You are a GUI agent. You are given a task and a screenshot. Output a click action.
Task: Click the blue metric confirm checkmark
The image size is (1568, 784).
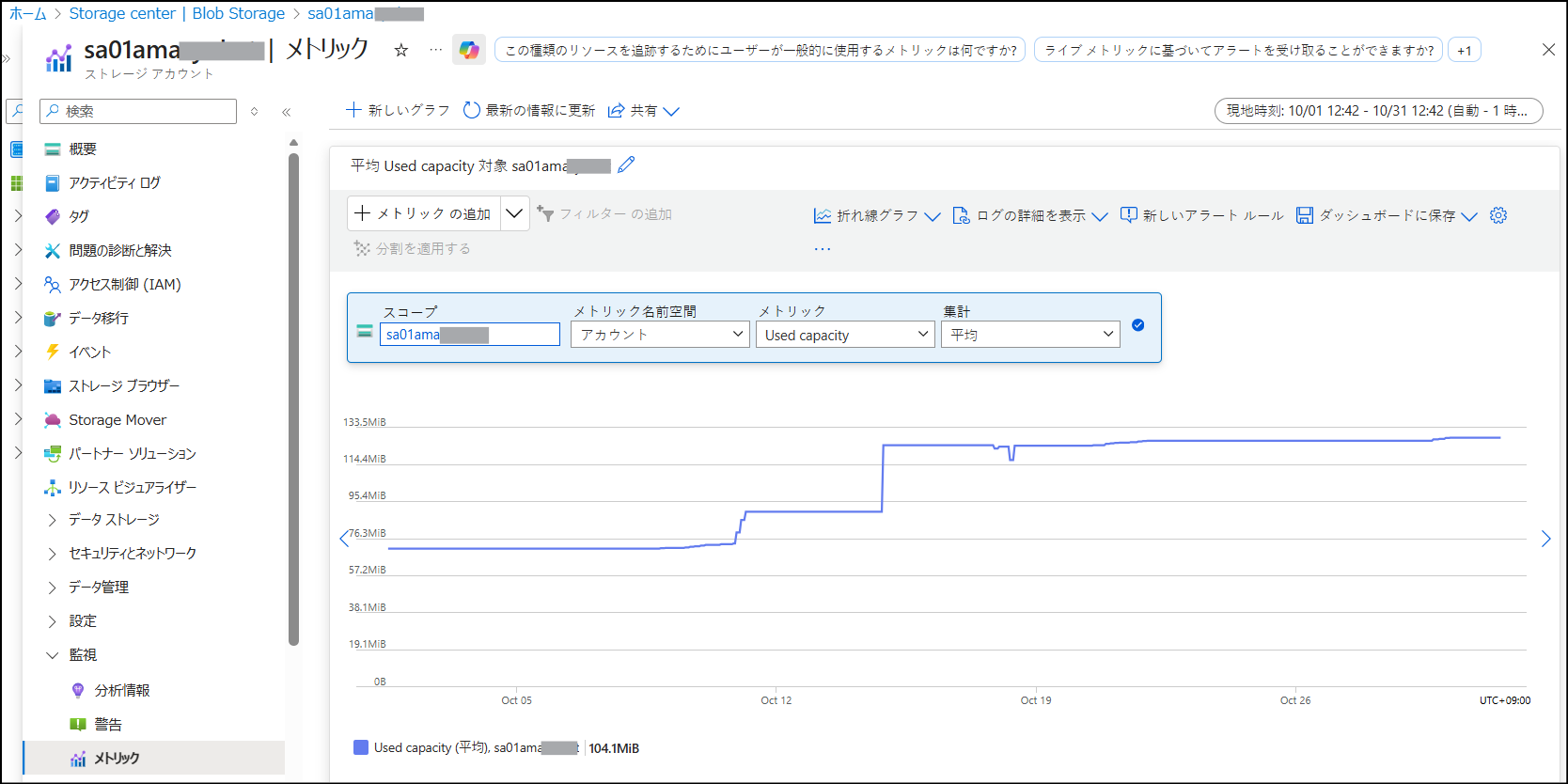coord(1138,325)
